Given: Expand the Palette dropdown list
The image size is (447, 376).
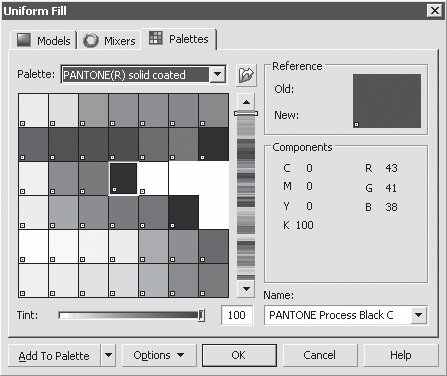Looking at the screenshot, I should click(218, 74).
